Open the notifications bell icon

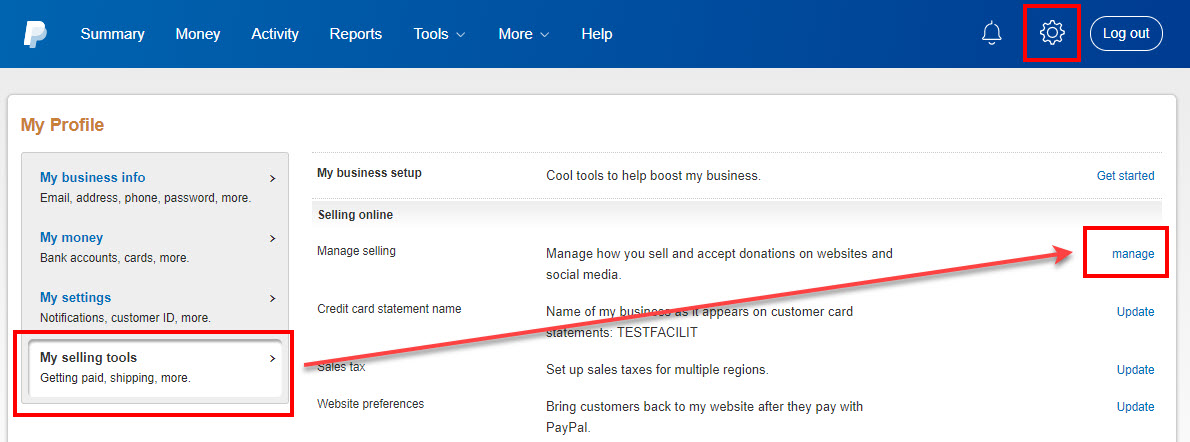(x=991, y=33)
